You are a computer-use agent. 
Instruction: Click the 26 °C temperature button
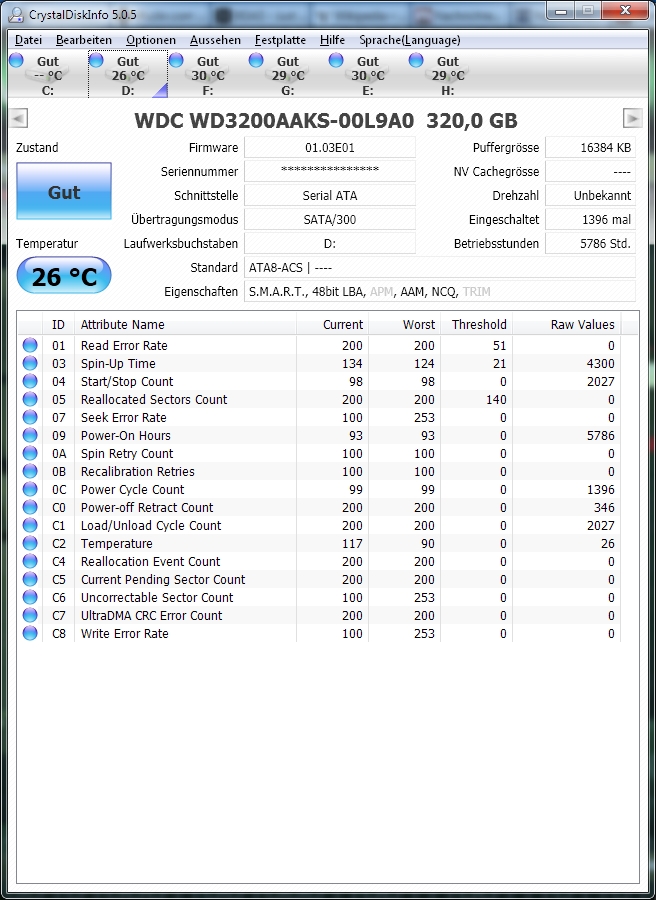64,276
